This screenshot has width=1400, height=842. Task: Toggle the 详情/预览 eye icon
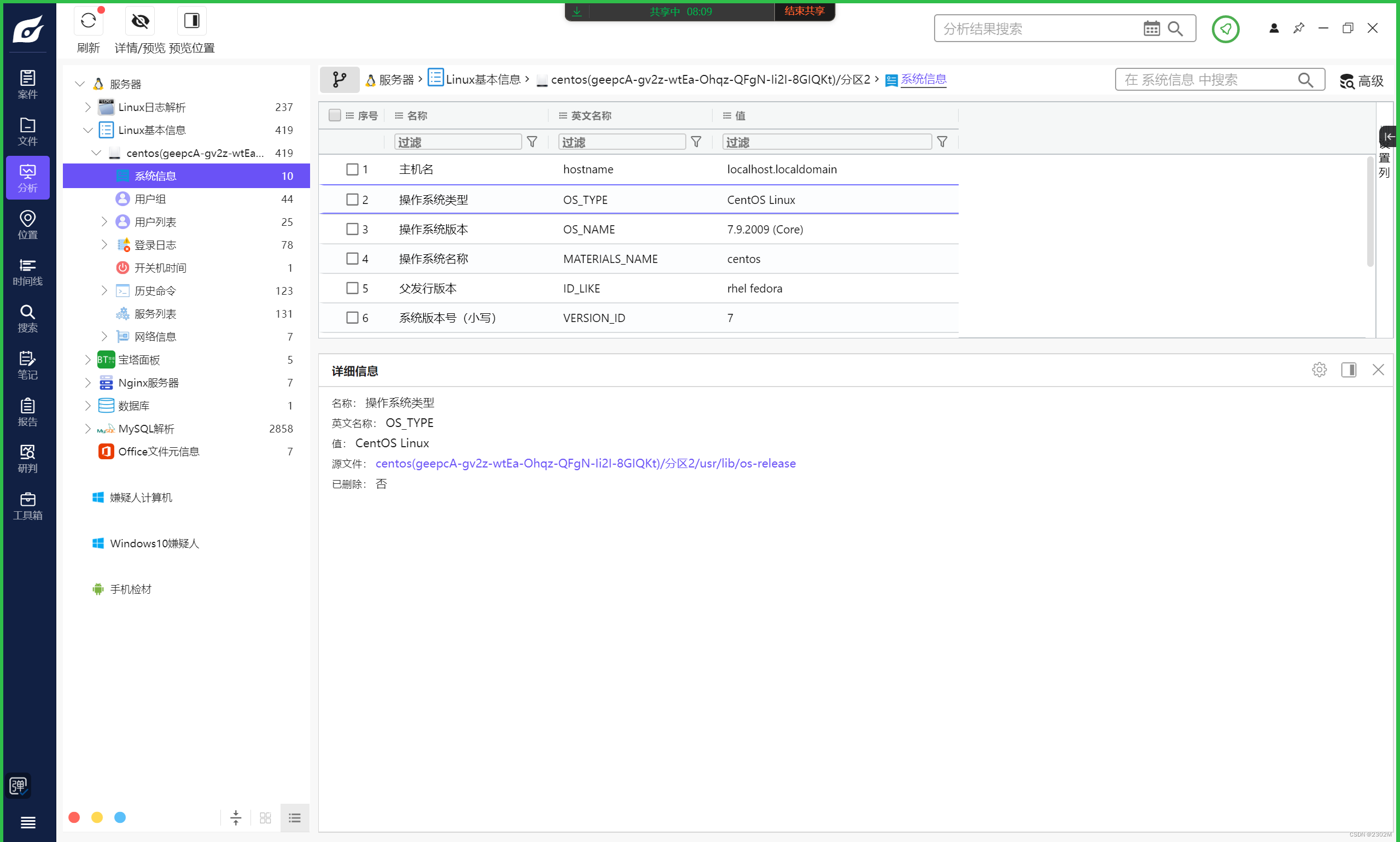(x=140, y=21)
